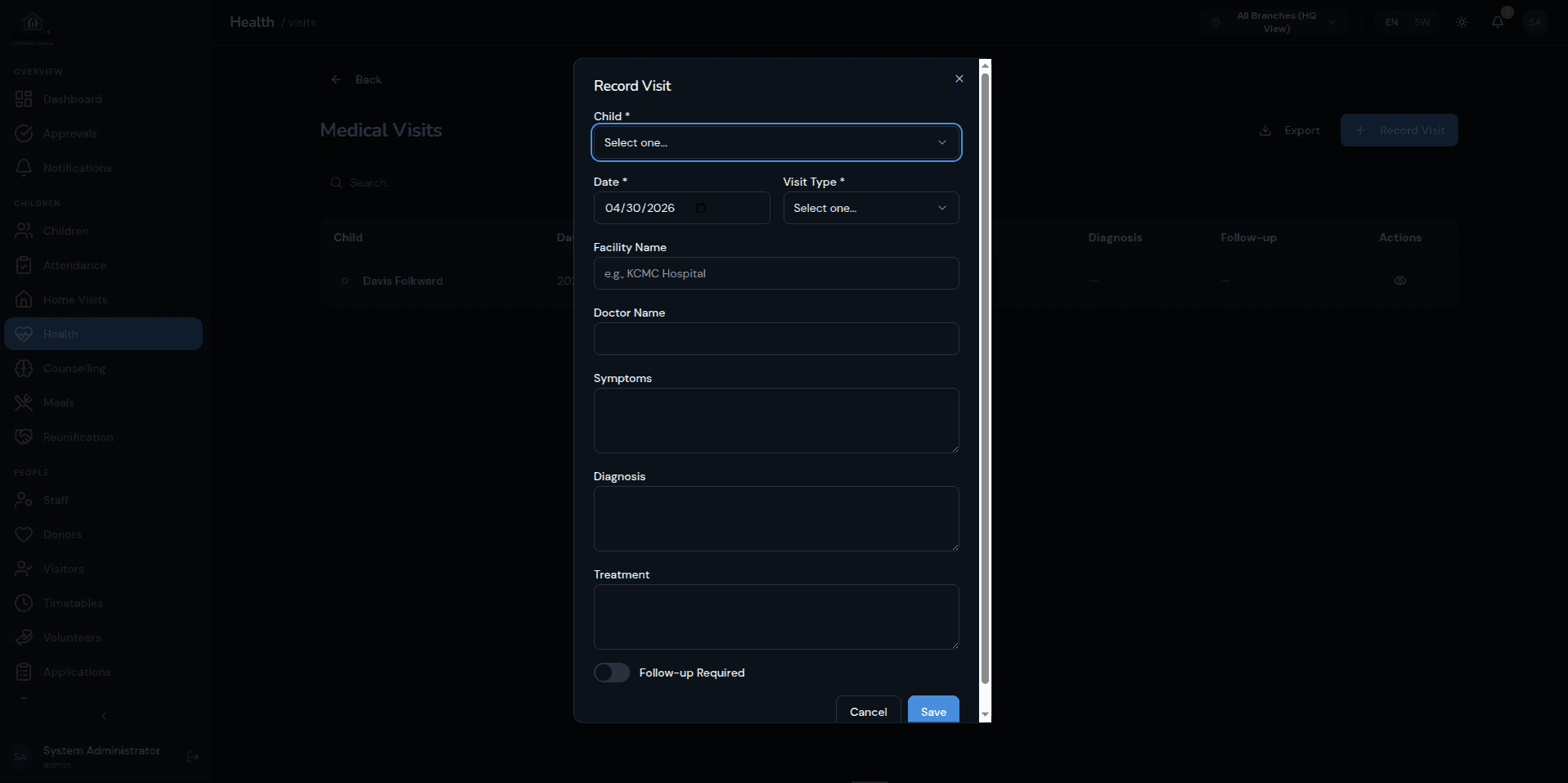Click the Staff icon in sidebar
The height and width of the screenshot is (783, 1568).
coord(24,500)
